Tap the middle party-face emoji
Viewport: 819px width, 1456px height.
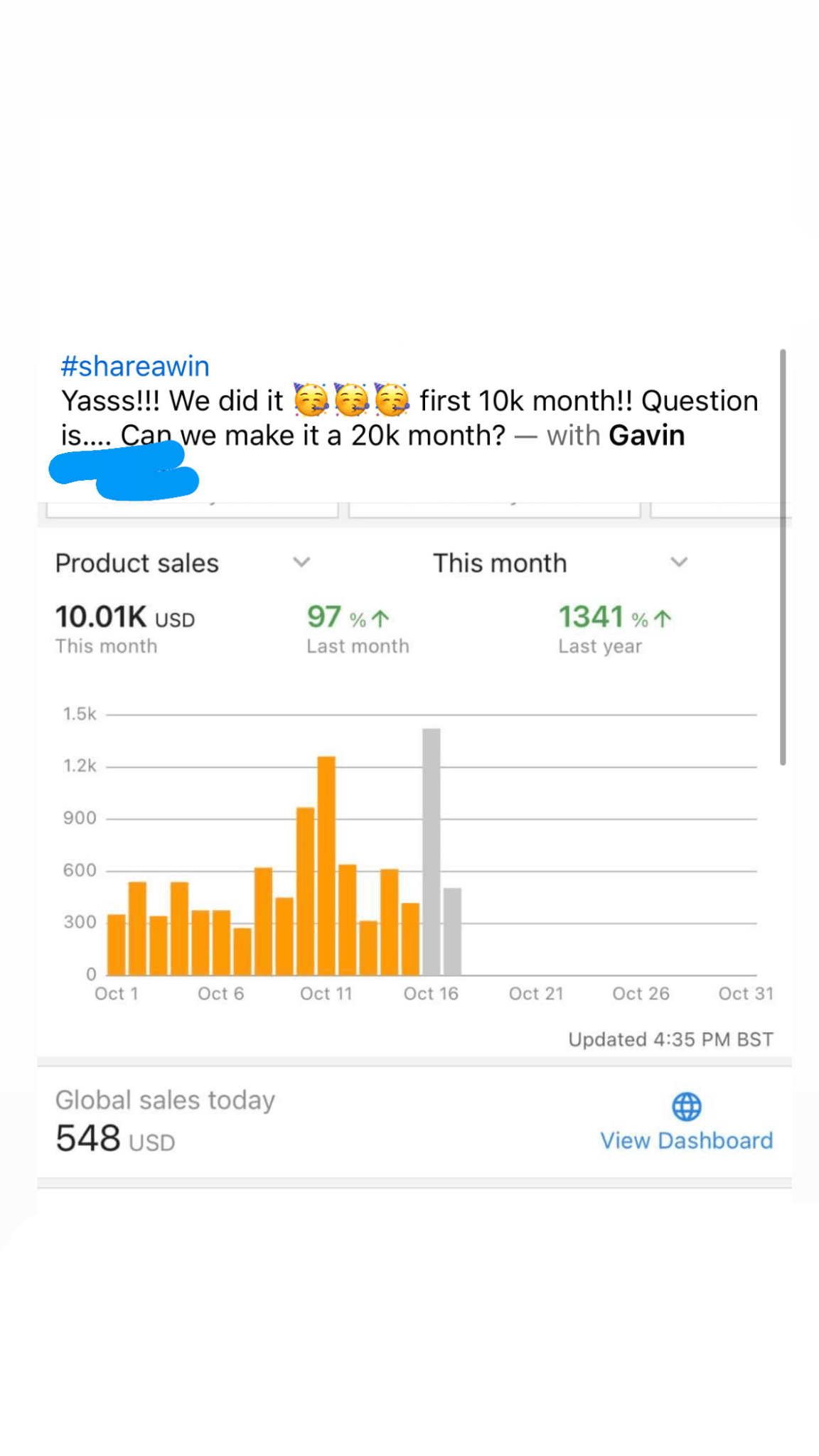pyautogui.click(x=352, y=400)
